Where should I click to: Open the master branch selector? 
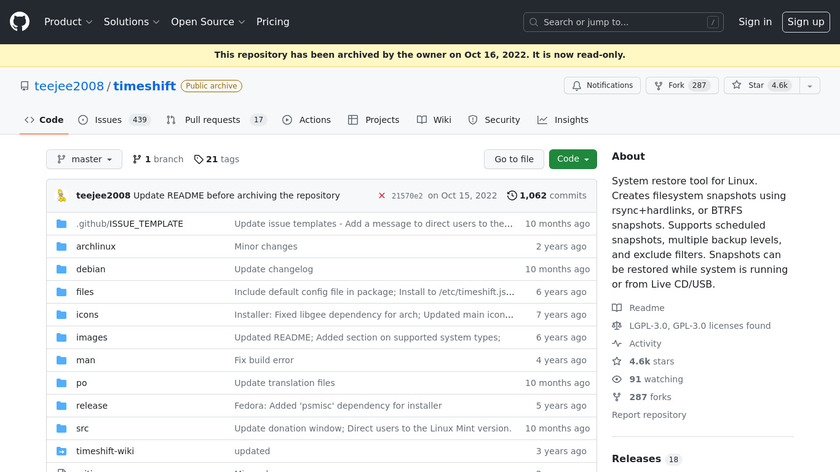(84, 159)
